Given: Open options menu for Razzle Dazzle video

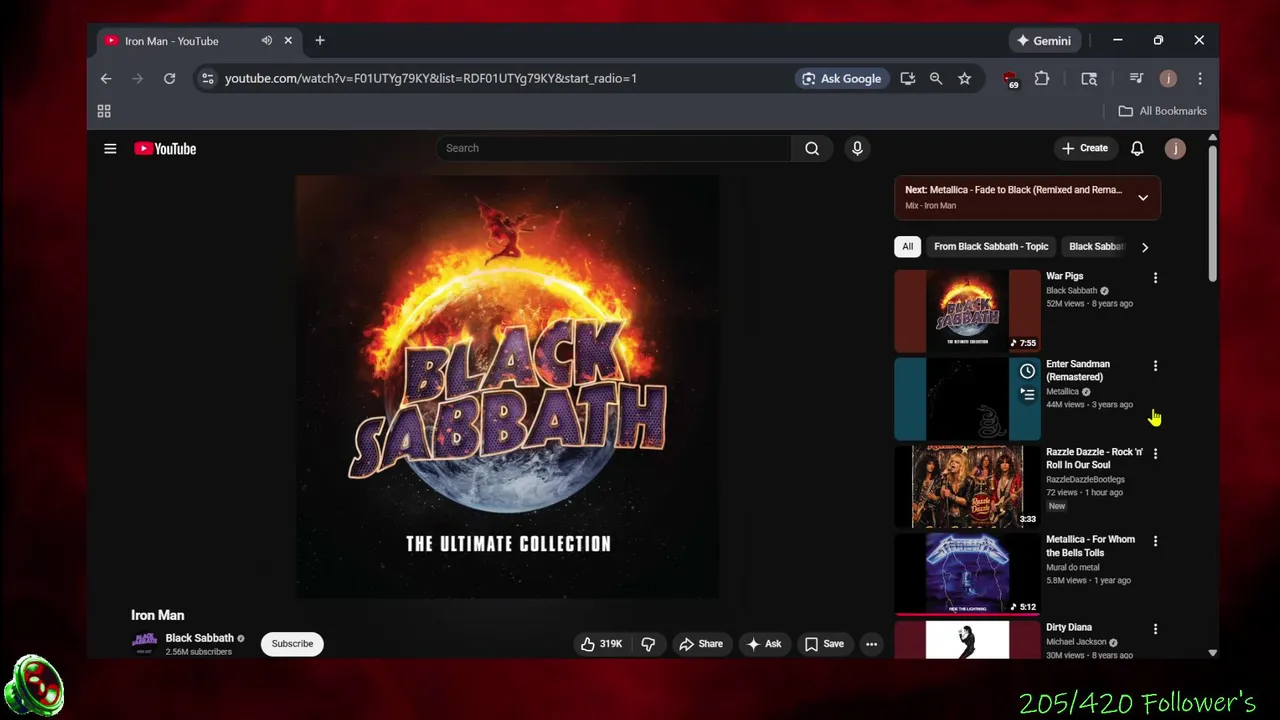Looking at the screenshot, I should coord(1155,453).
